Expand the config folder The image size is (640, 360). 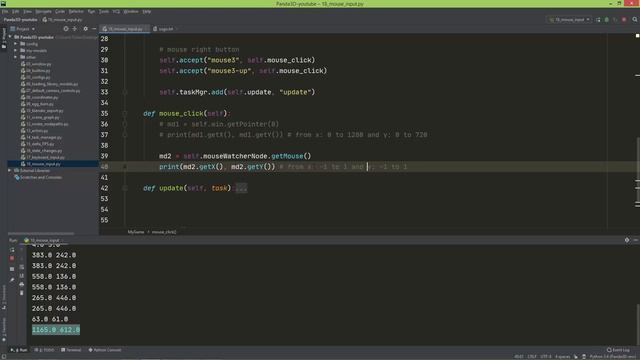click(16, 44)
